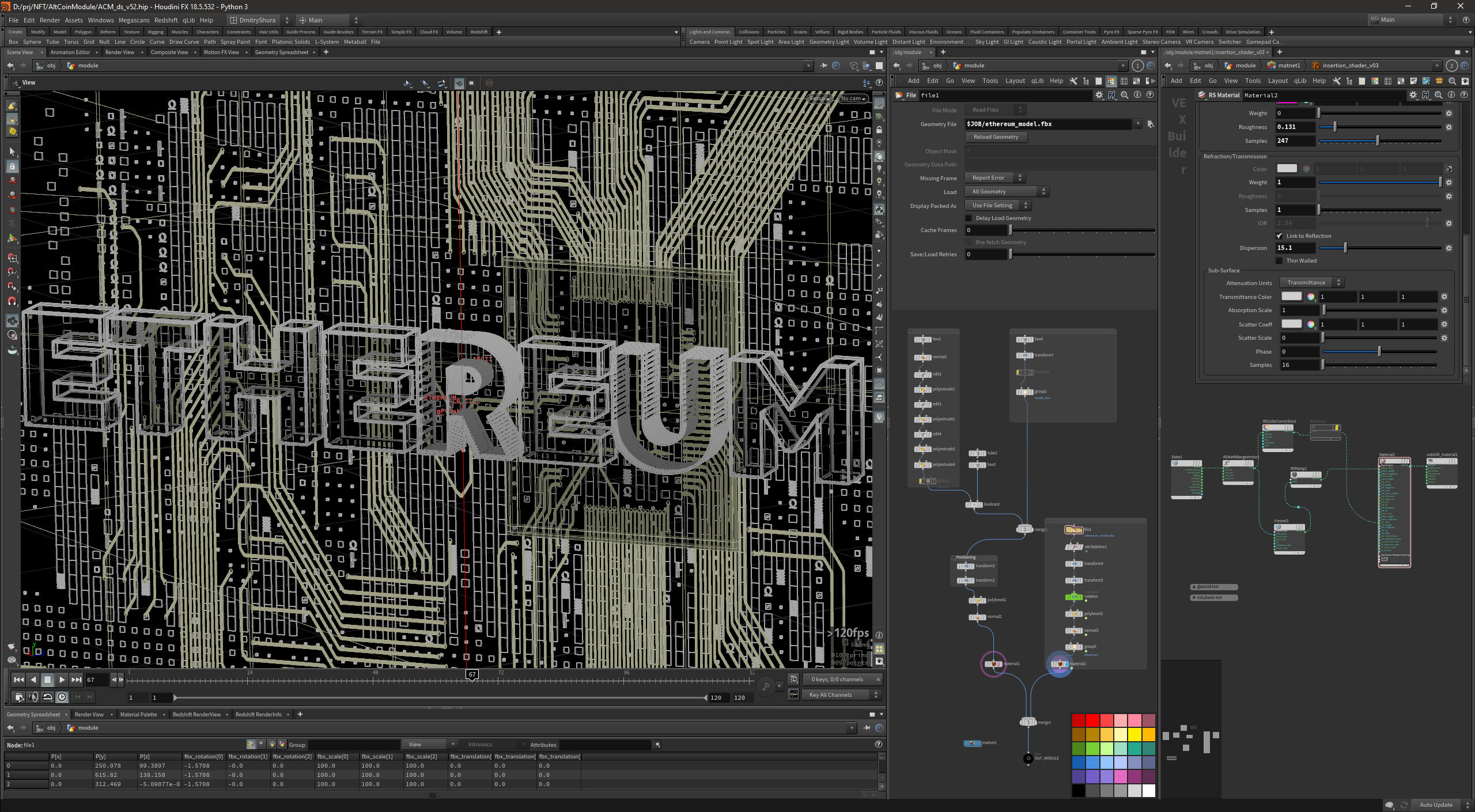Click Dispersion slider handle
The image size is (1475, 812).
tap(1345, 248)
